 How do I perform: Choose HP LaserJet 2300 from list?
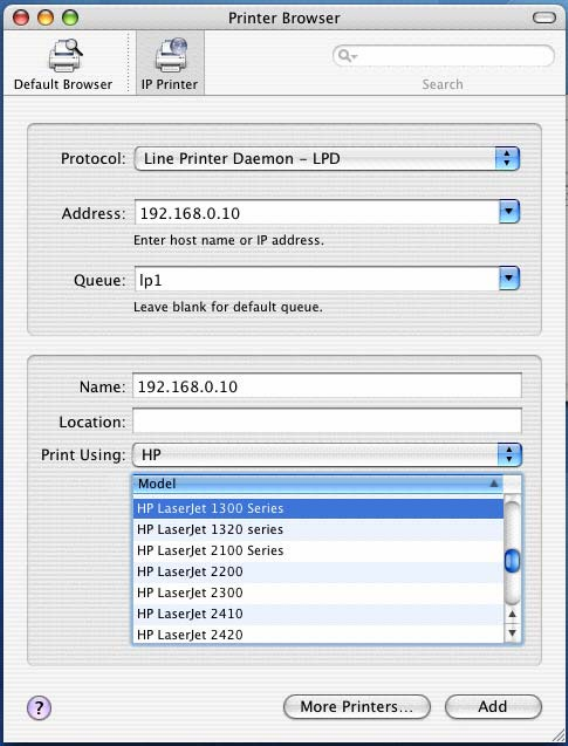coord(318,593)
